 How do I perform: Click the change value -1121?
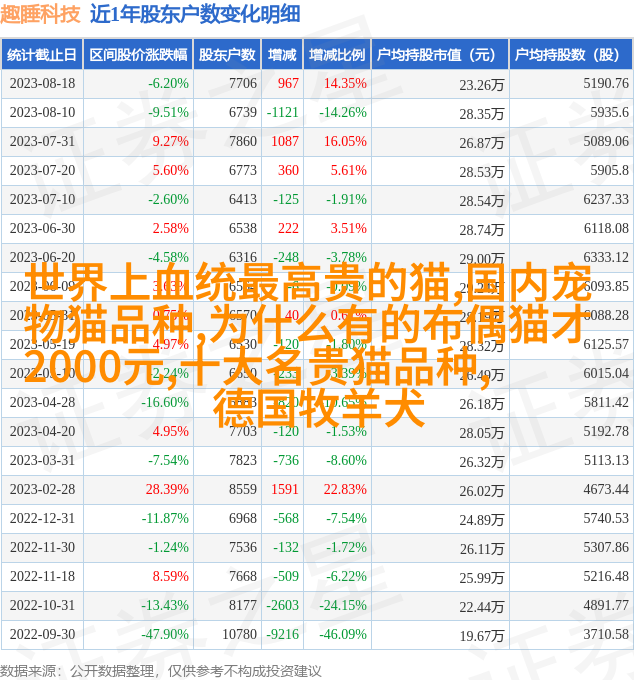[283, 112]
